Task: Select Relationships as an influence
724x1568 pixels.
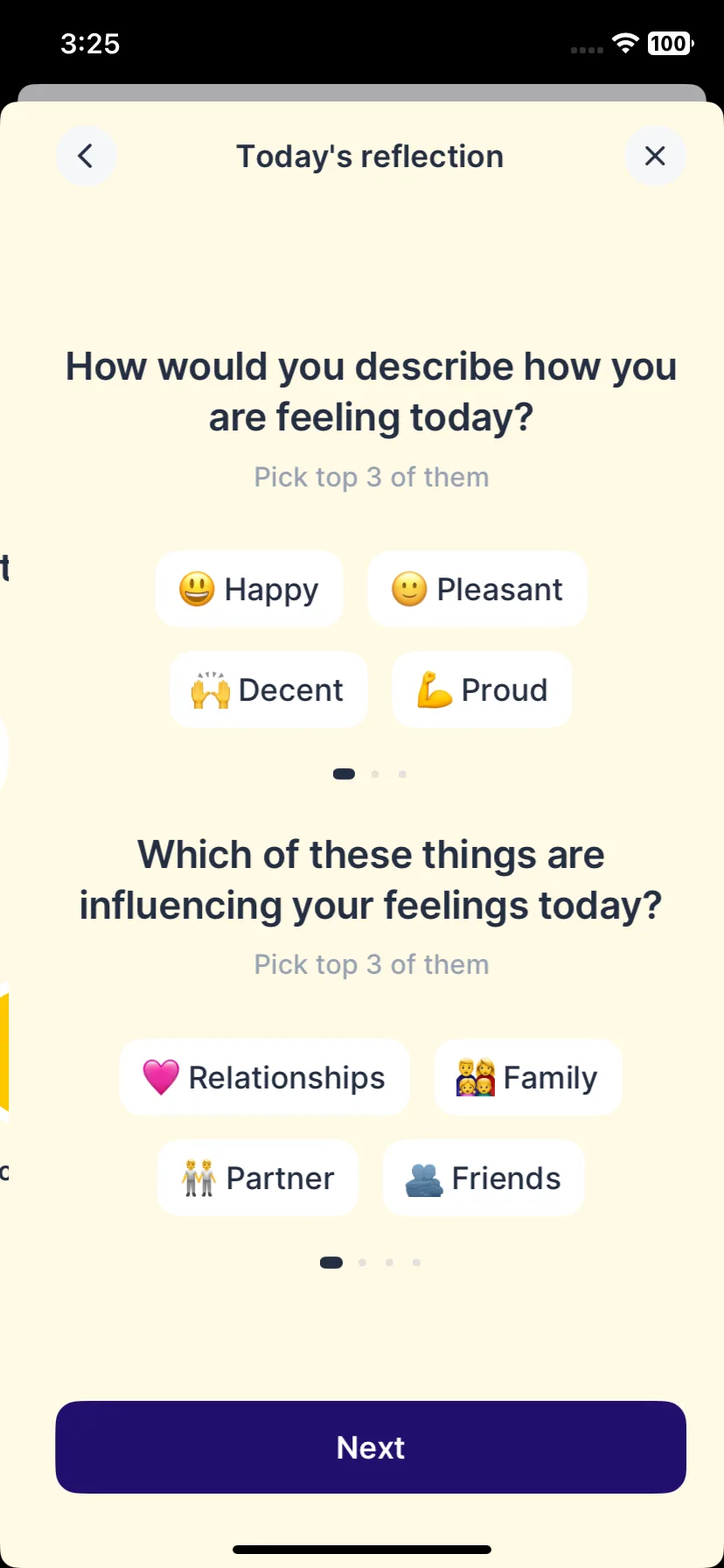Action: point(264,1077)
